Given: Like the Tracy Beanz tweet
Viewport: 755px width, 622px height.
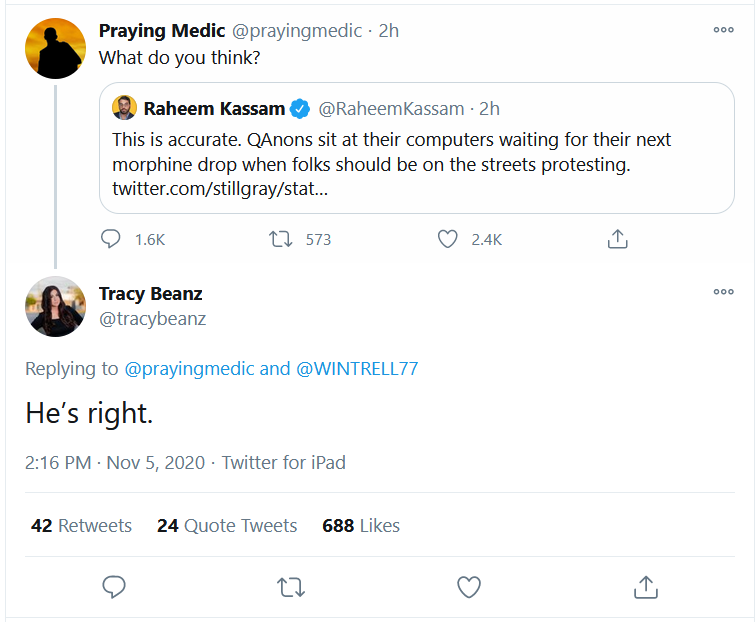Looking at the screenshot, I should point(469,587).
